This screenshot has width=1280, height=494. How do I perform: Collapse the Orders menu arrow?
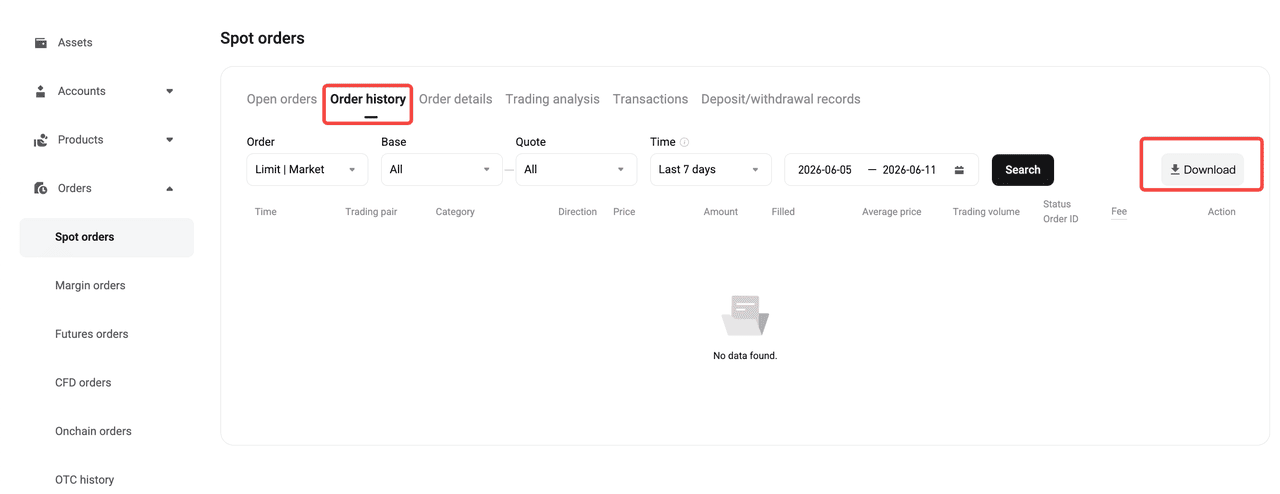pyautogui.click(x=169, y=188)
